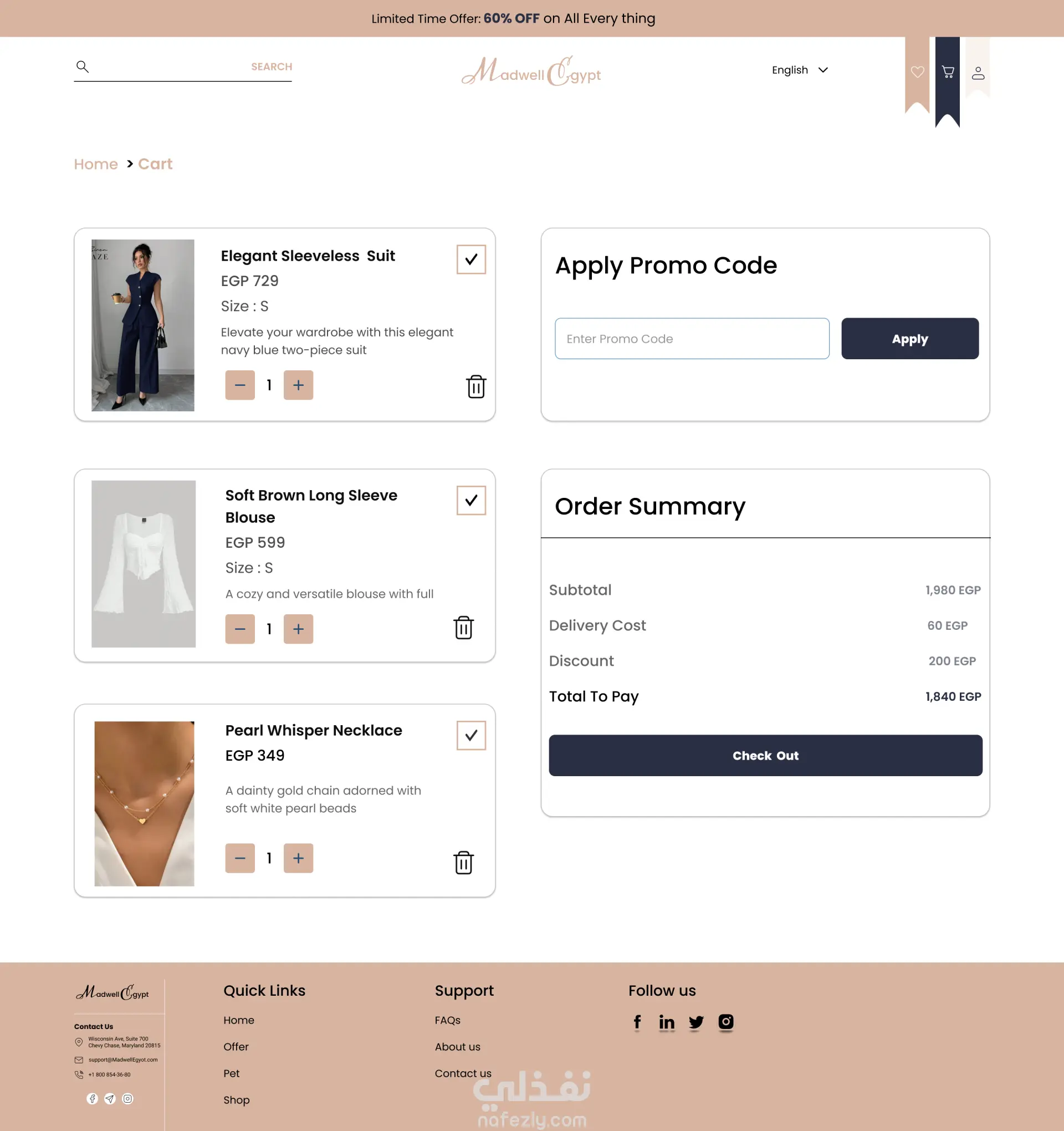Image resolution: width=1064 pixels, height=1131 pixels.
Task: Go to Home in the breadcrumb
Action: pyautogui.click(x=96, y=164)
